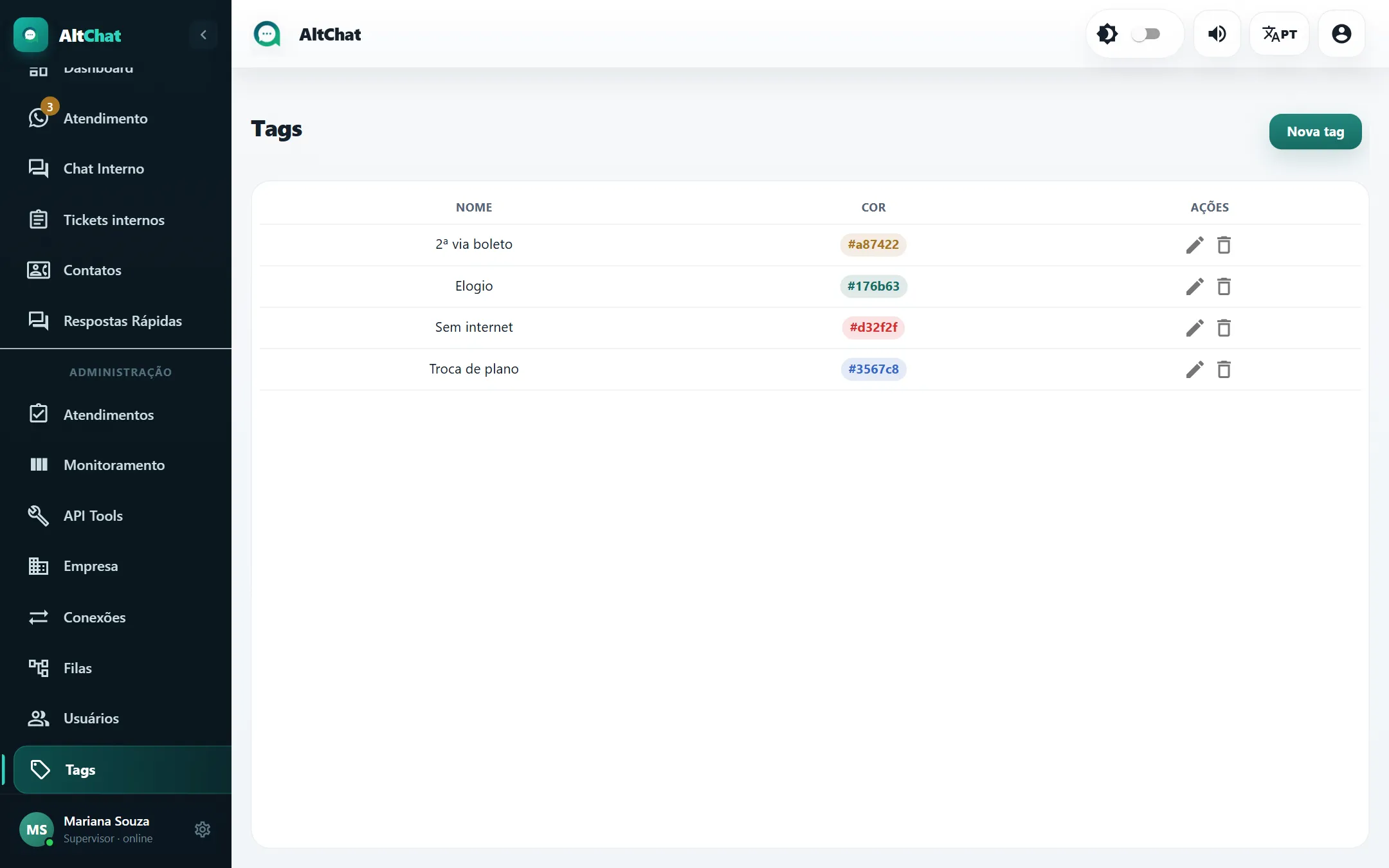Open Atendimento in the sidebar
1389x868 pixels.
116,118
